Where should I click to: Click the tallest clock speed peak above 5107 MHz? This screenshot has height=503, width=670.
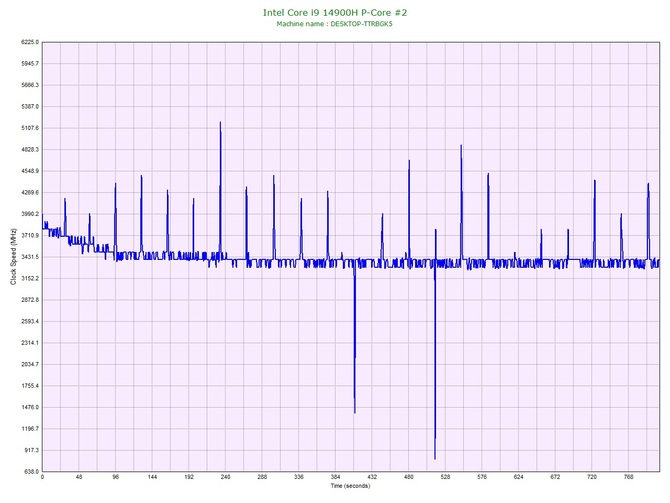click(x=220, y=123)
